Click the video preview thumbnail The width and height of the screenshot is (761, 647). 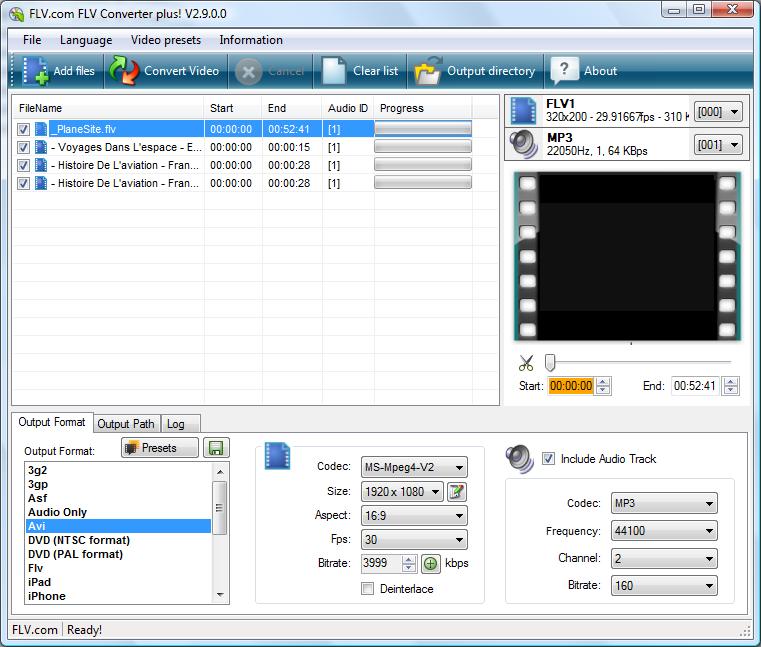coord(627,256)
